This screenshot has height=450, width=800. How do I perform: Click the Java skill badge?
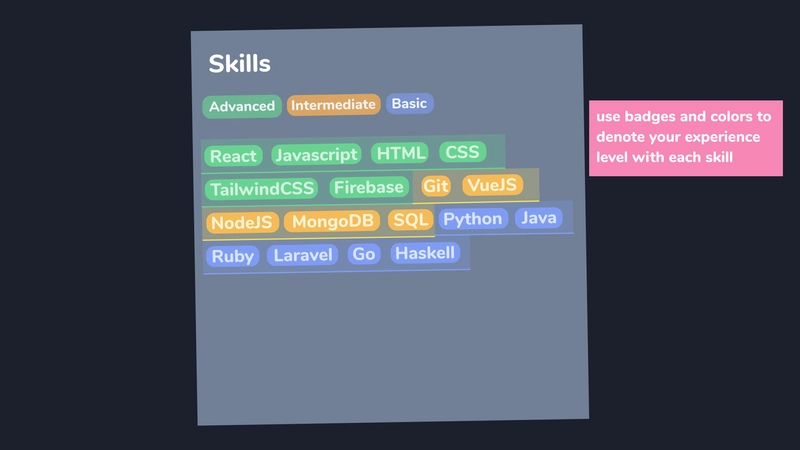(x=539, y=218)
